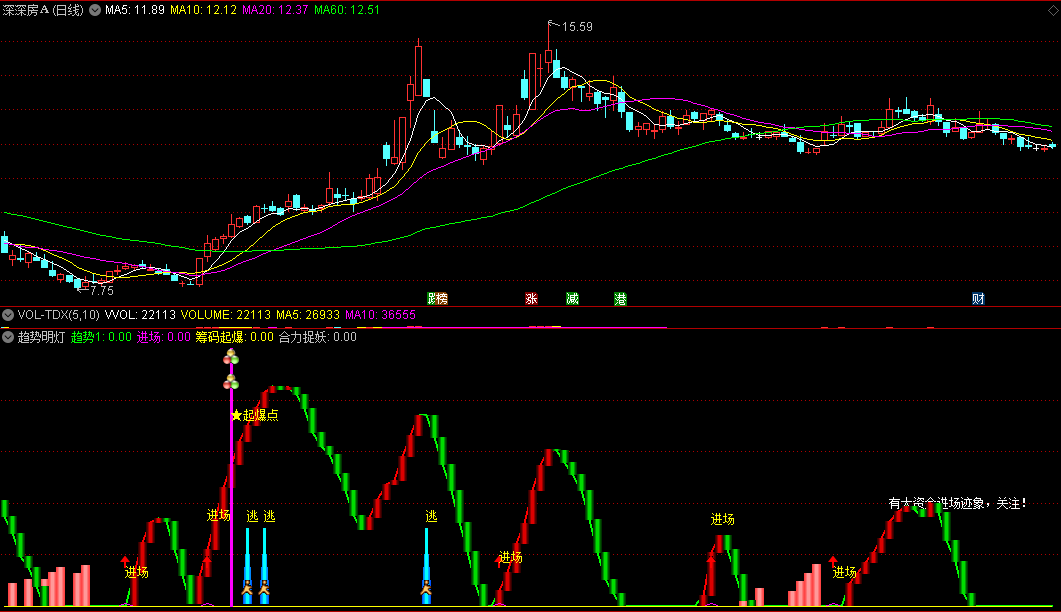
Task: Click the green 减 info marker
Action: point(572,299)
